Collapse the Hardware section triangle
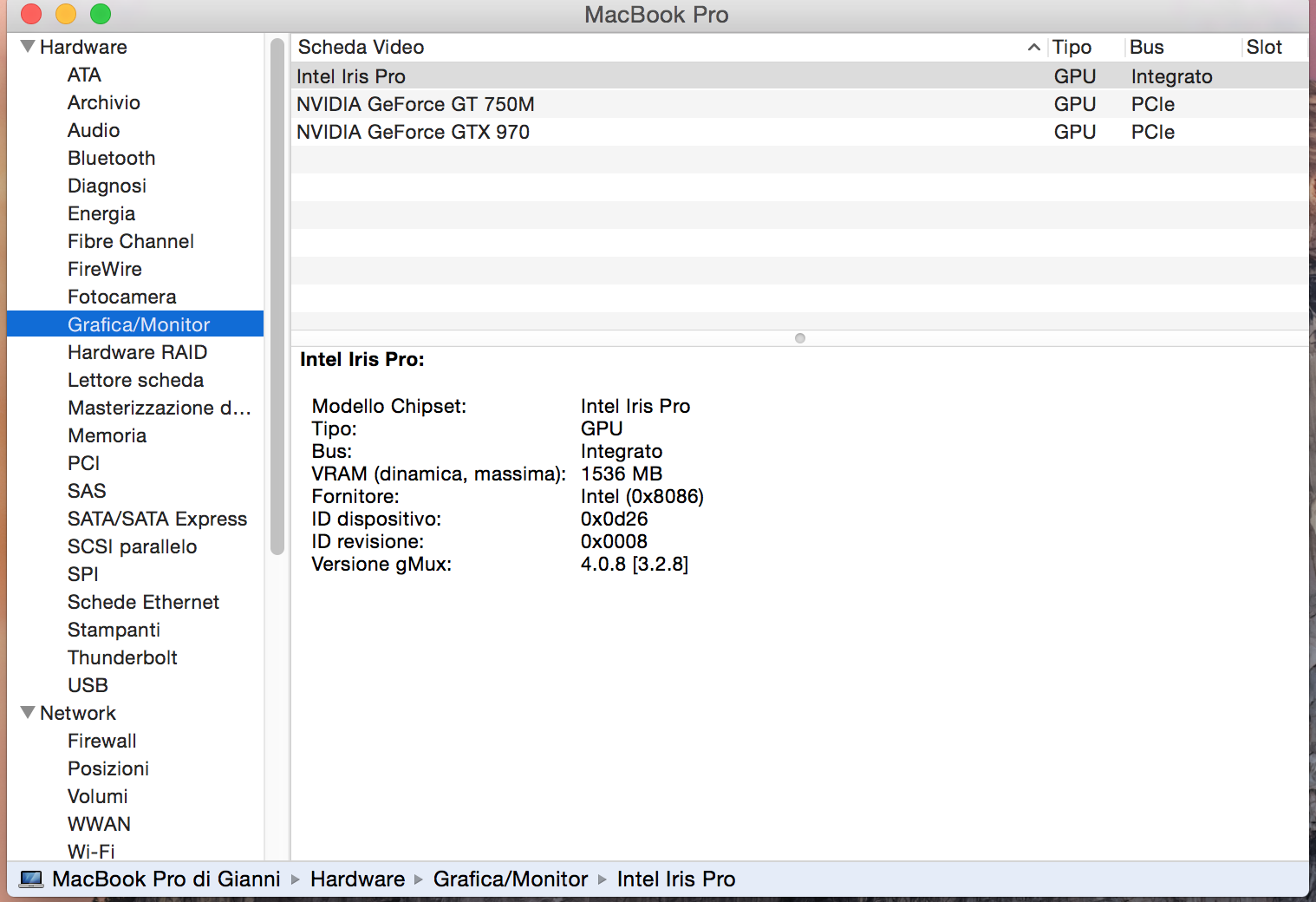Viewport: 1316px width, 902px height. coord(28,46)
